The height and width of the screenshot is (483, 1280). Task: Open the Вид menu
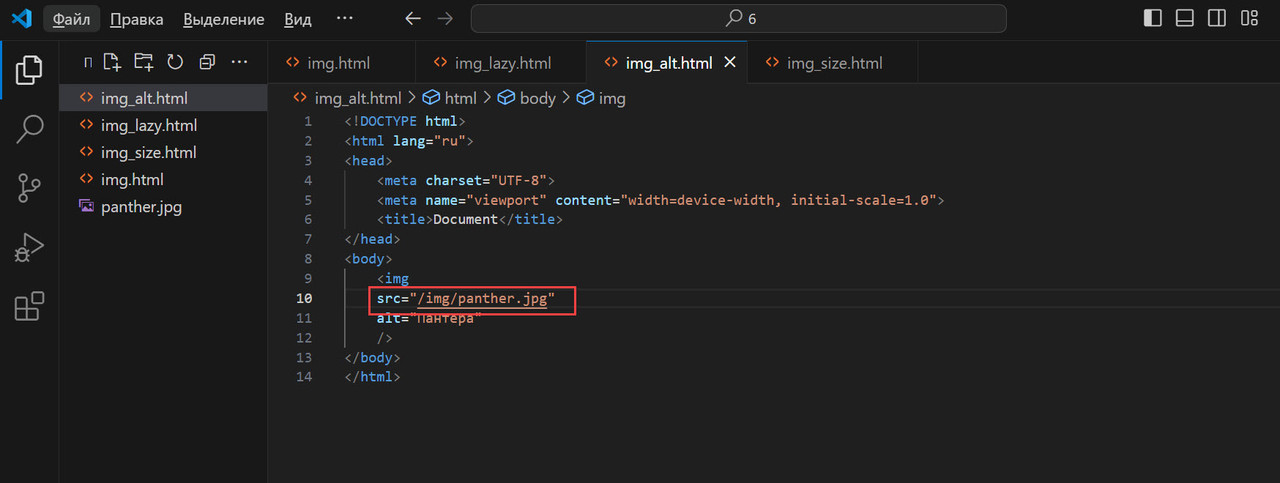point(297,19)
